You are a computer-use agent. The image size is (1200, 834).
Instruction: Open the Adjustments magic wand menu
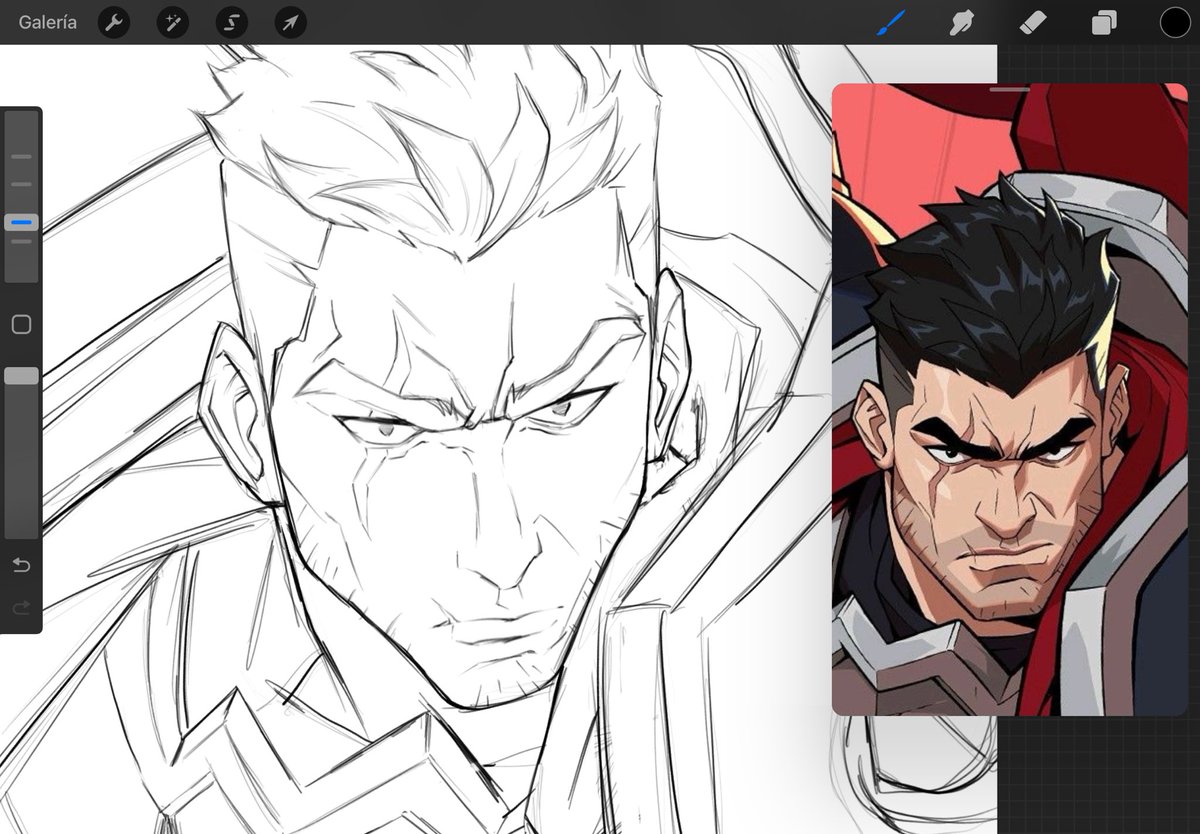click(x=173, y=22)
